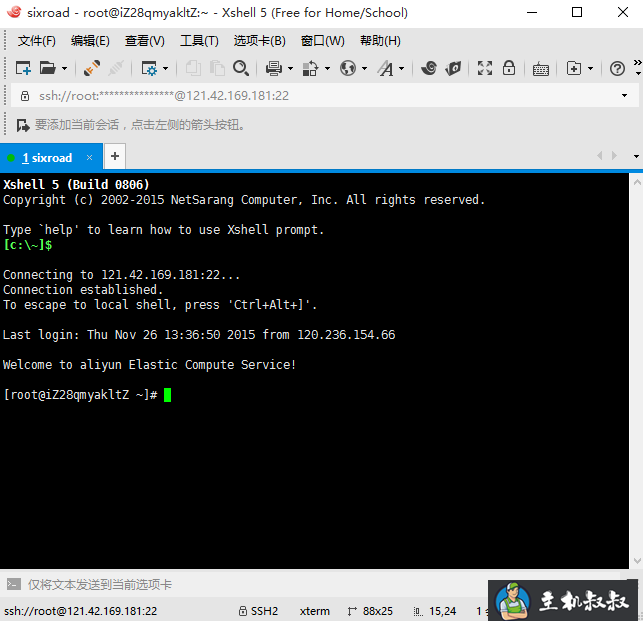Click the Paste icon in toolbar

[x=217, y=68]
